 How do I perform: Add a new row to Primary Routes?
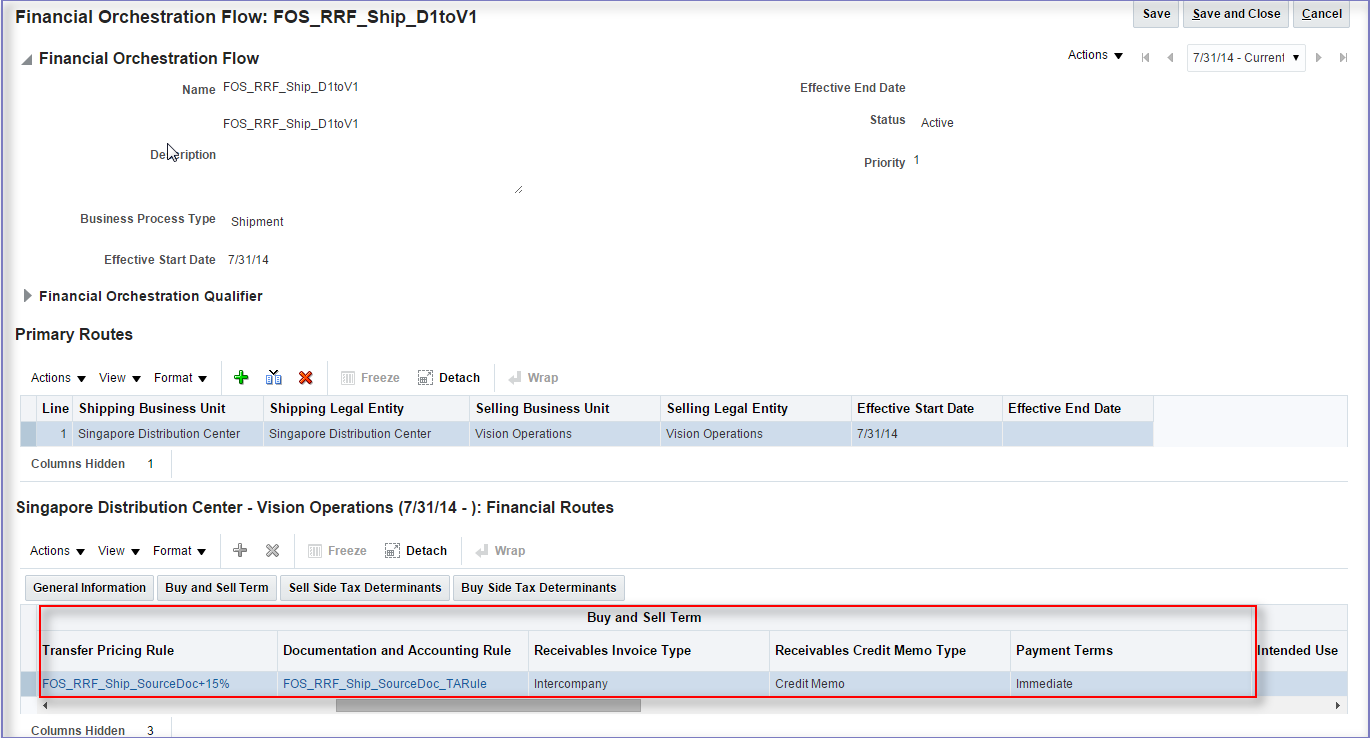pos(241,377)
